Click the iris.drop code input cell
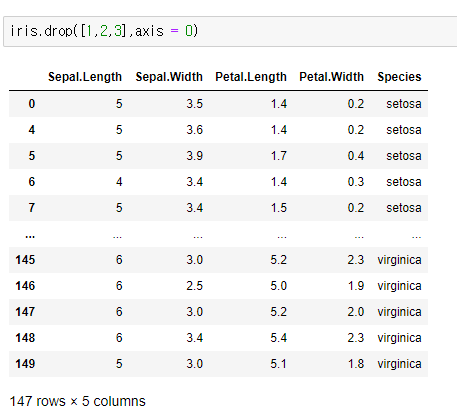This screenshot has height=409, width=457. [x=230, y=31]
